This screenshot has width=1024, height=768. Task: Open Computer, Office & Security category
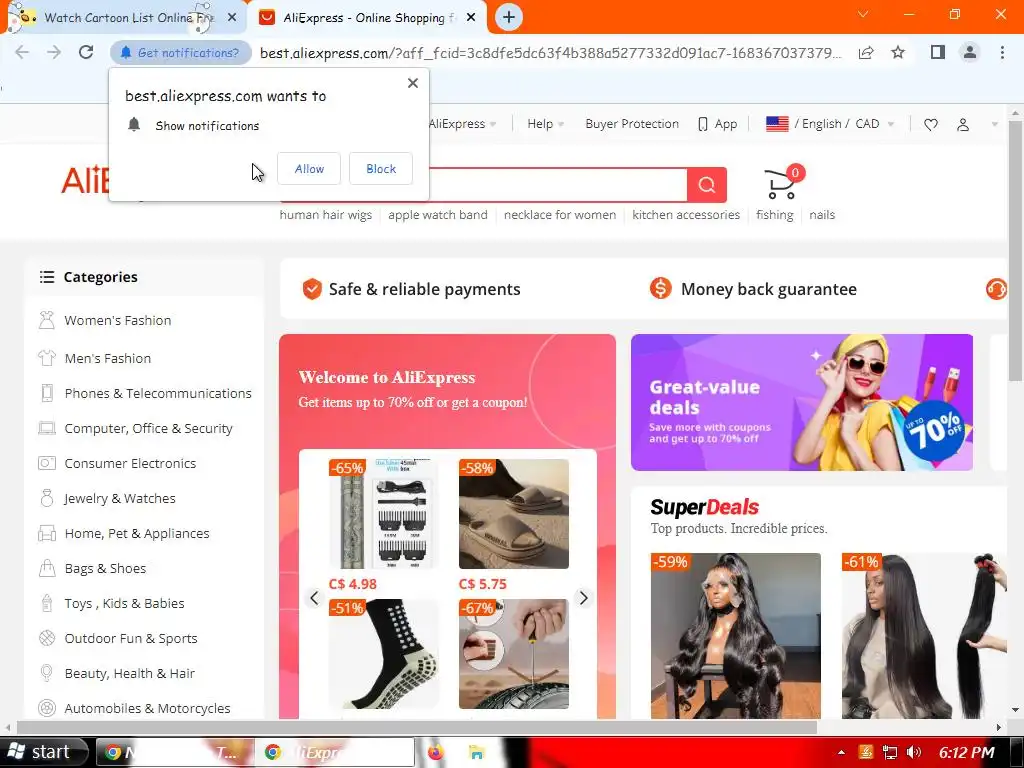(148, 428)
